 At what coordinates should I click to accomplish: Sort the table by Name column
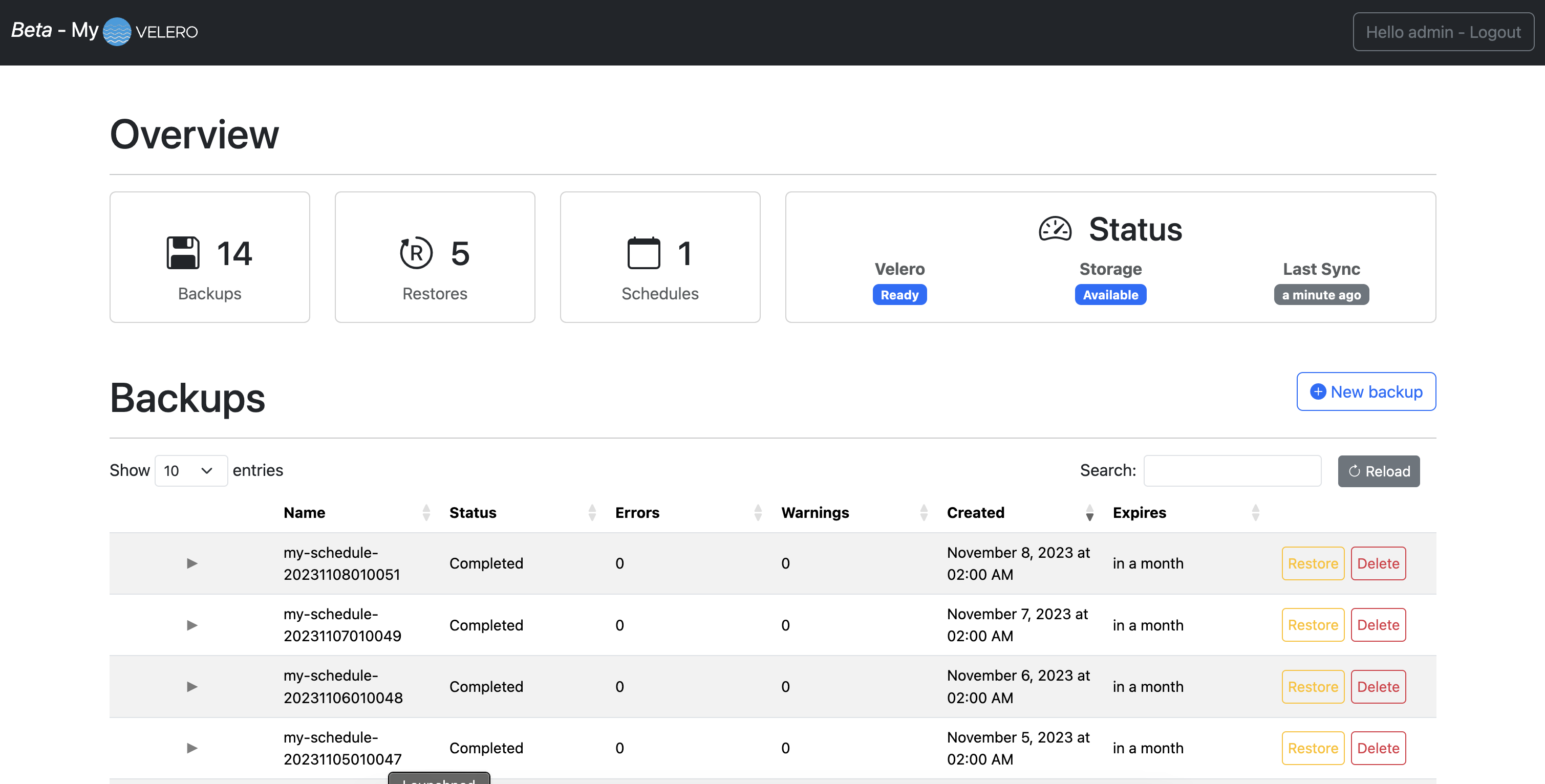tap(305, 512)
